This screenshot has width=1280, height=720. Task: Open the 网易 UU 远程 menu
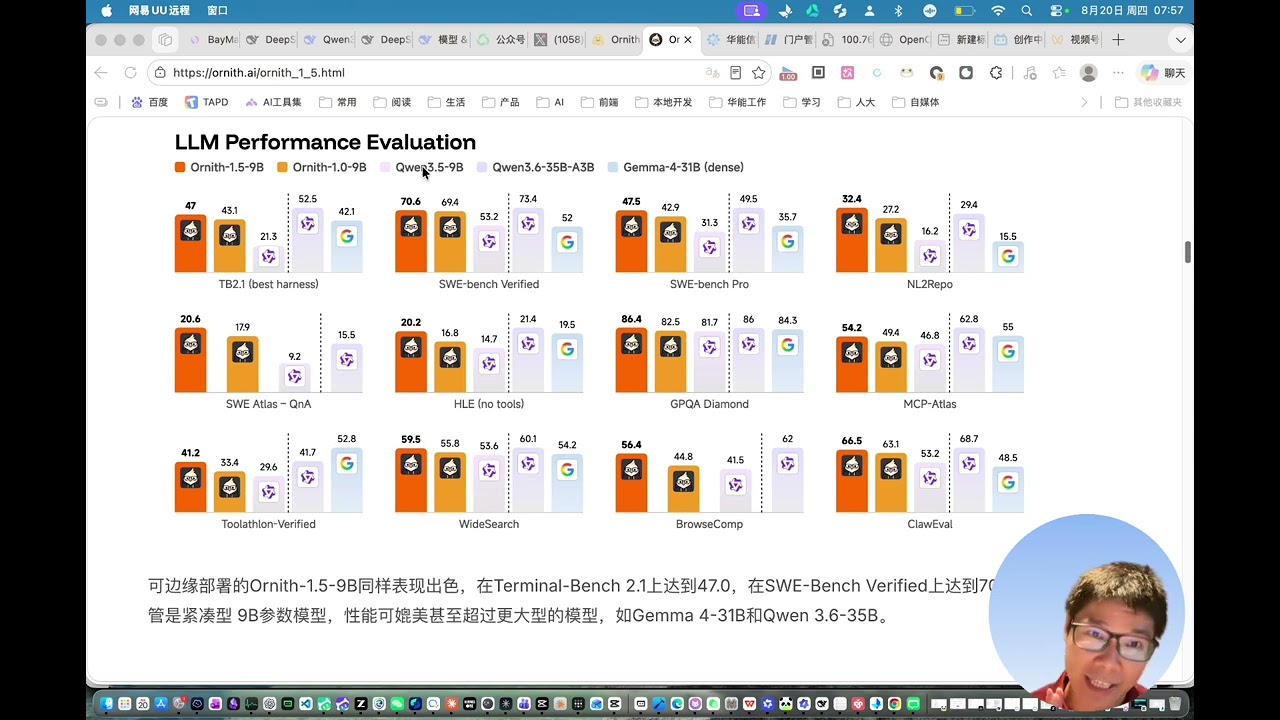coord(159,11)
